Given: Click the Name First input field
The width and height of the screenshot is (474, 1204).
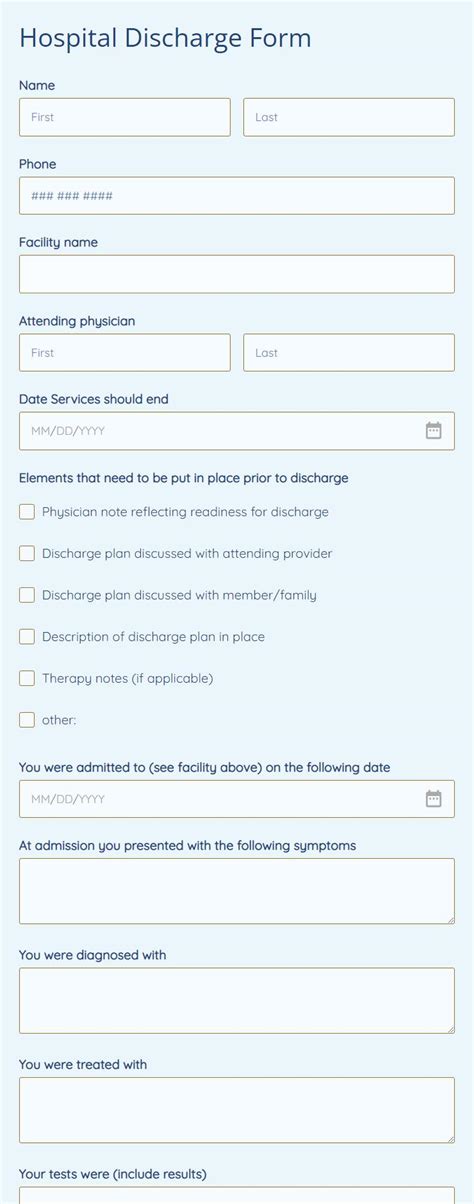Looking at the screenshot, I should (125, 117).
